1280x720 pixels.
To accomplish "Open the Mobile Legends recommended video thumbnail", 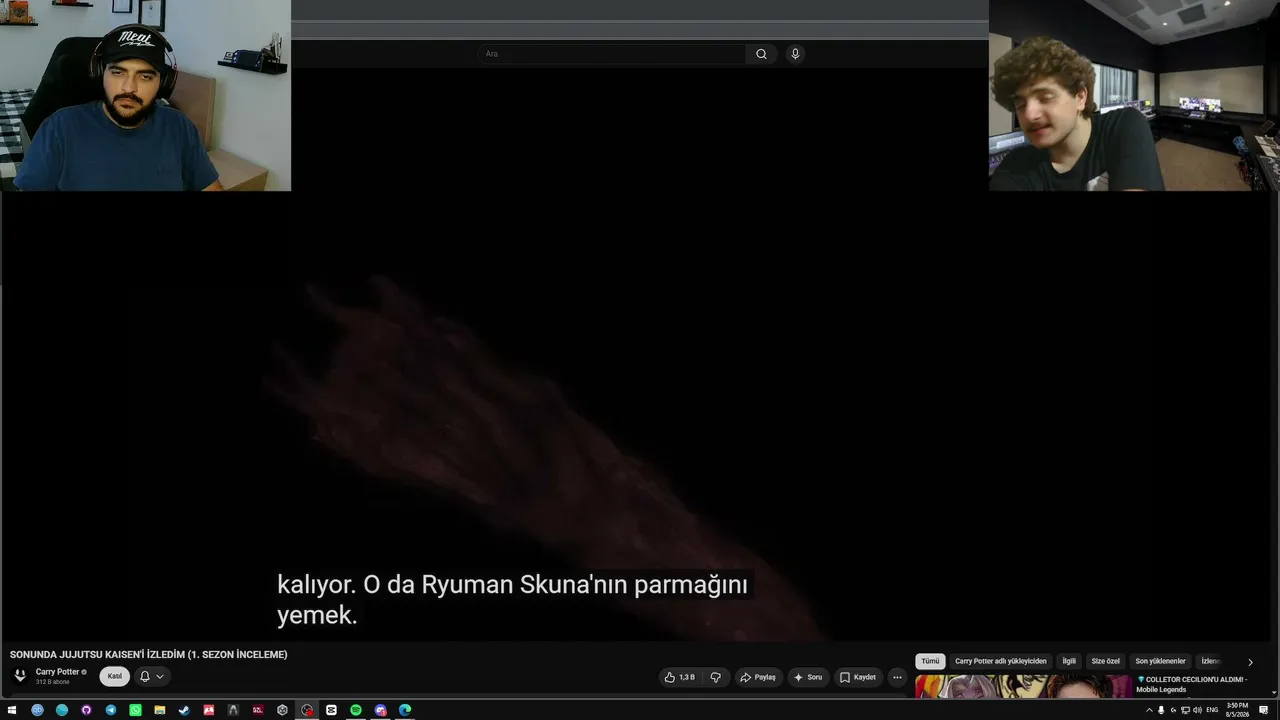I will pyautogui.click(x=1023, y=687).
